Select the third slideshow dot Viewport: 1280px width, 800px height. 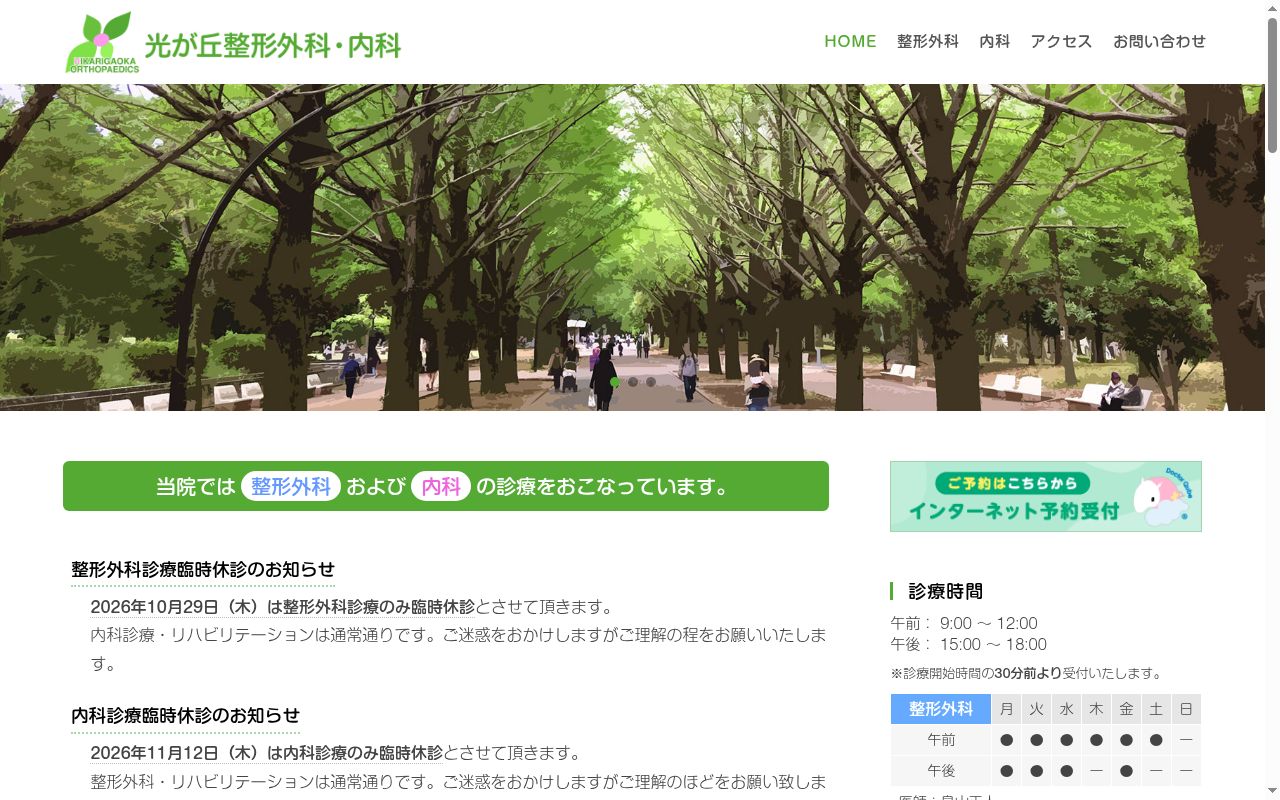click(x=651, y=382)
